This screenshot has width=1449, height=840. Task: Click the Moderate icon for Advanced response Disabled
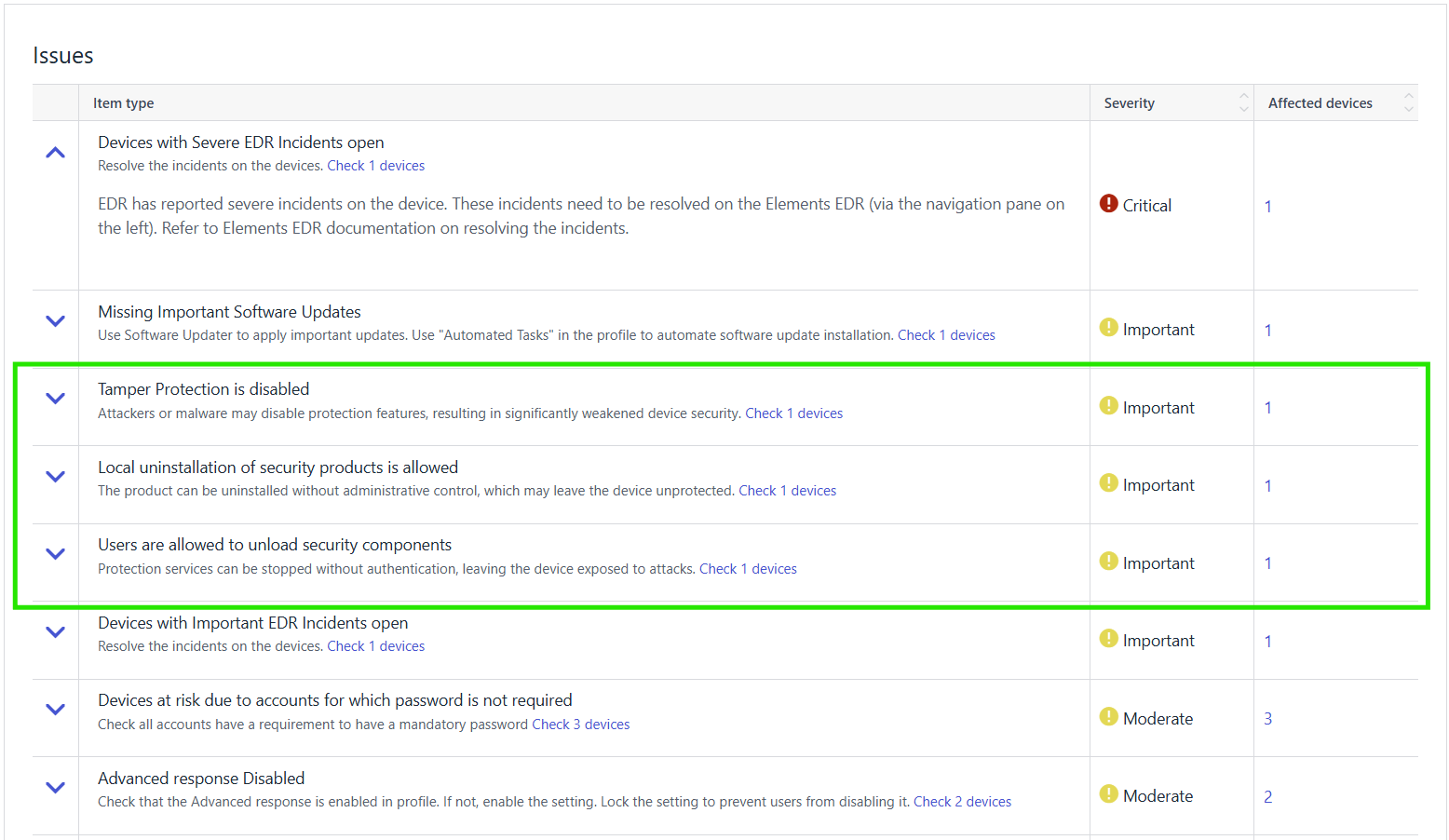point(1108,793)
